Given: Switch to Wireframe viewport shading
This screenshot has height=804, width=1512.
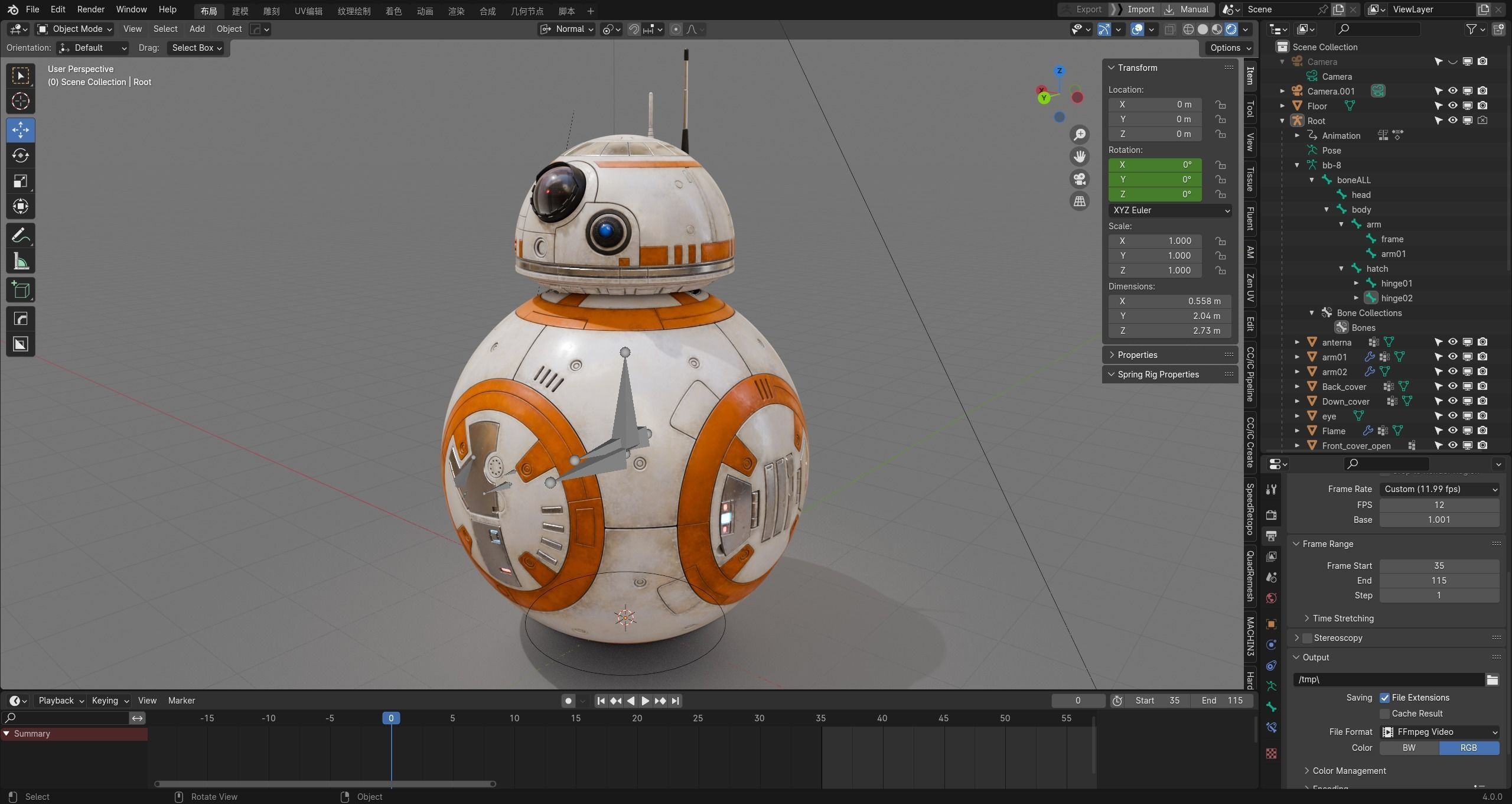Looking at the screenshot, I should [1188, 29].
